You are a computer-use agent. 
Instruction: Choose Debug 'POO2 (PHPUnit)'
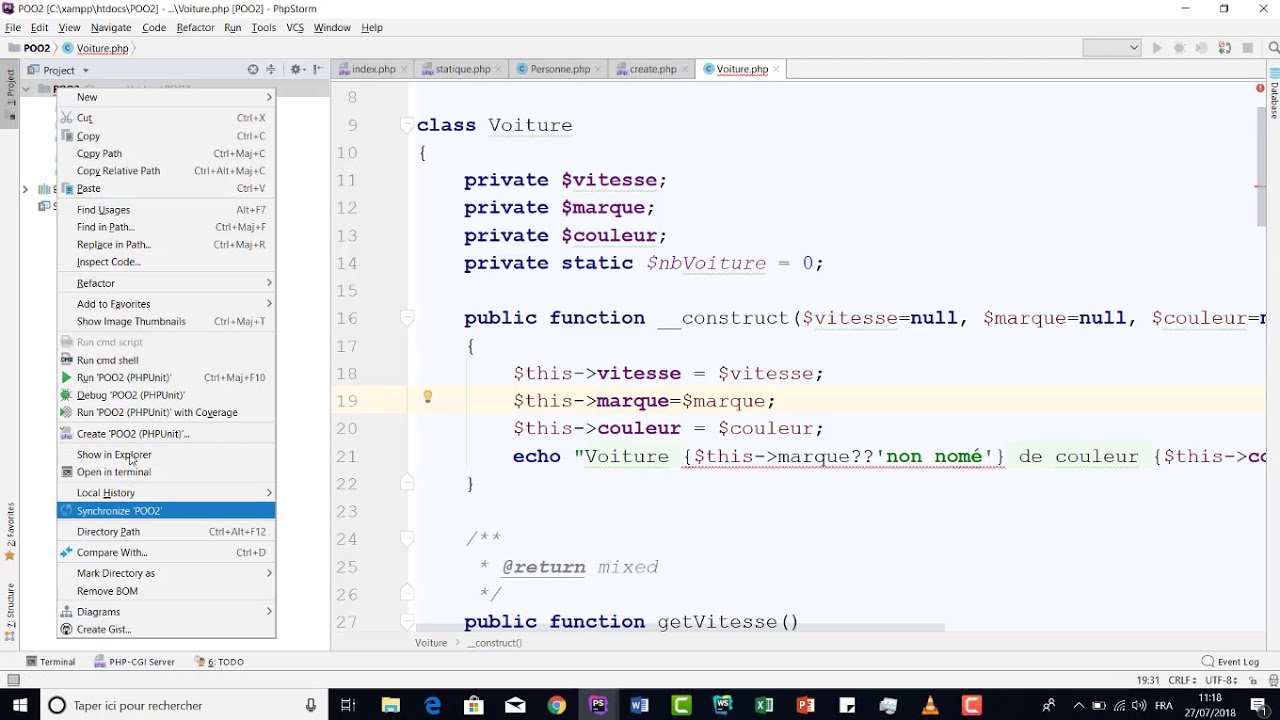(166, 395)
